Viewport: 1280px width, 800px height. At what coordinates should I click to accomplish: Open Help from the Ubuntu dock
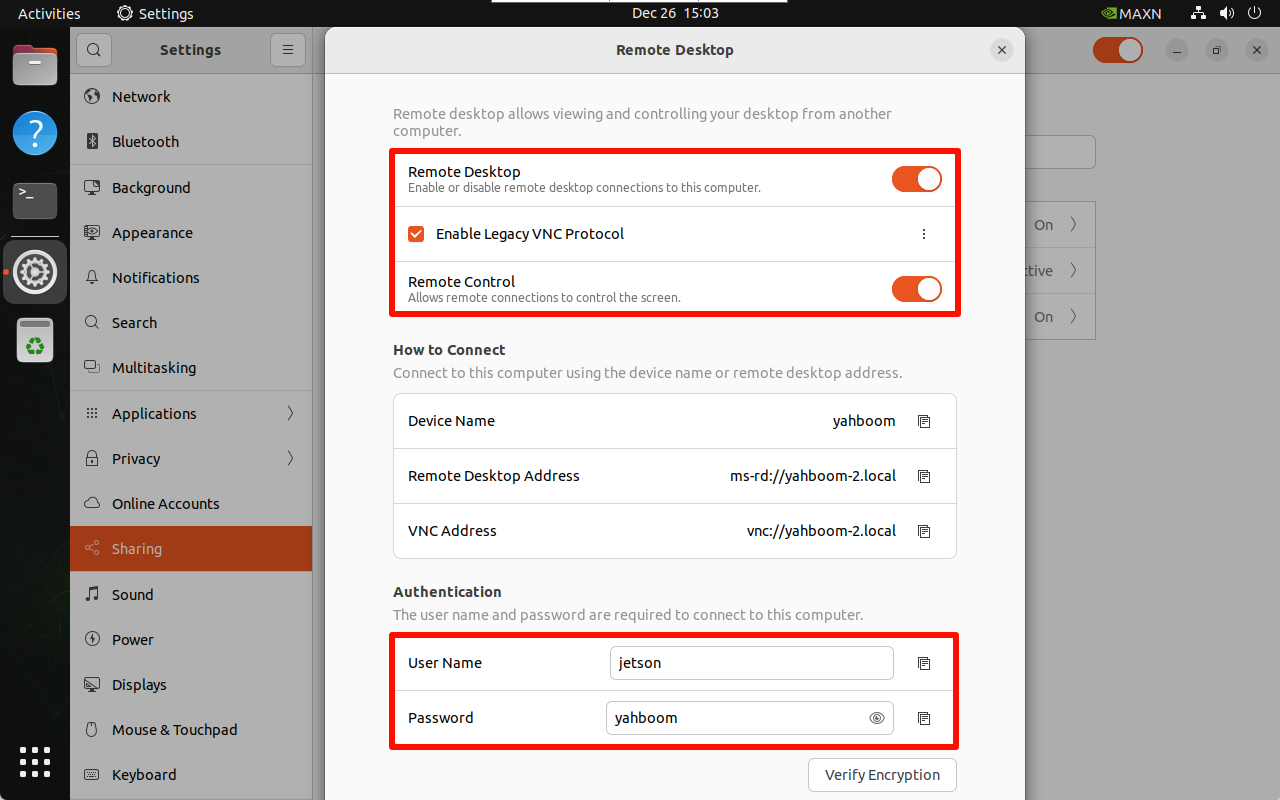(35, 133)
